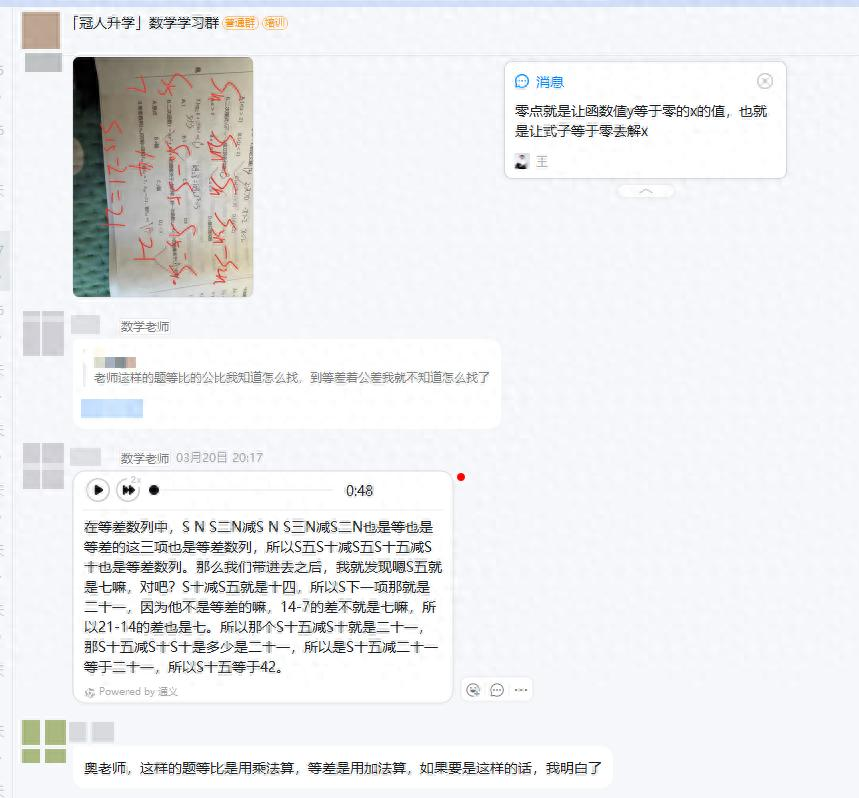Click the 消息 speech bubble icon

[522, 82]
